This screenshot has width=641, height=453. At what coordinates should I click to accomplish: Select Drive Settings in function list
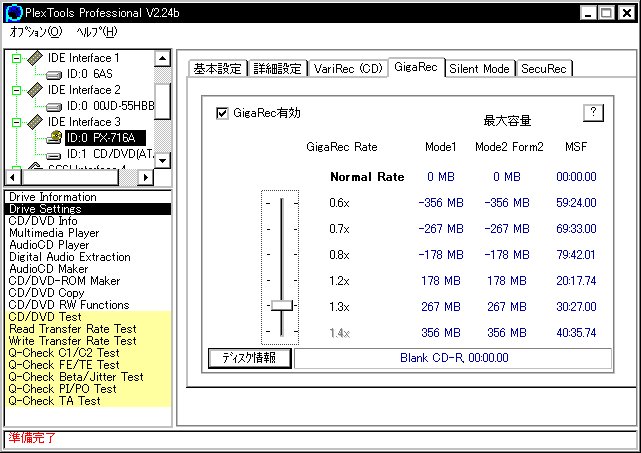tap(87, 209)
